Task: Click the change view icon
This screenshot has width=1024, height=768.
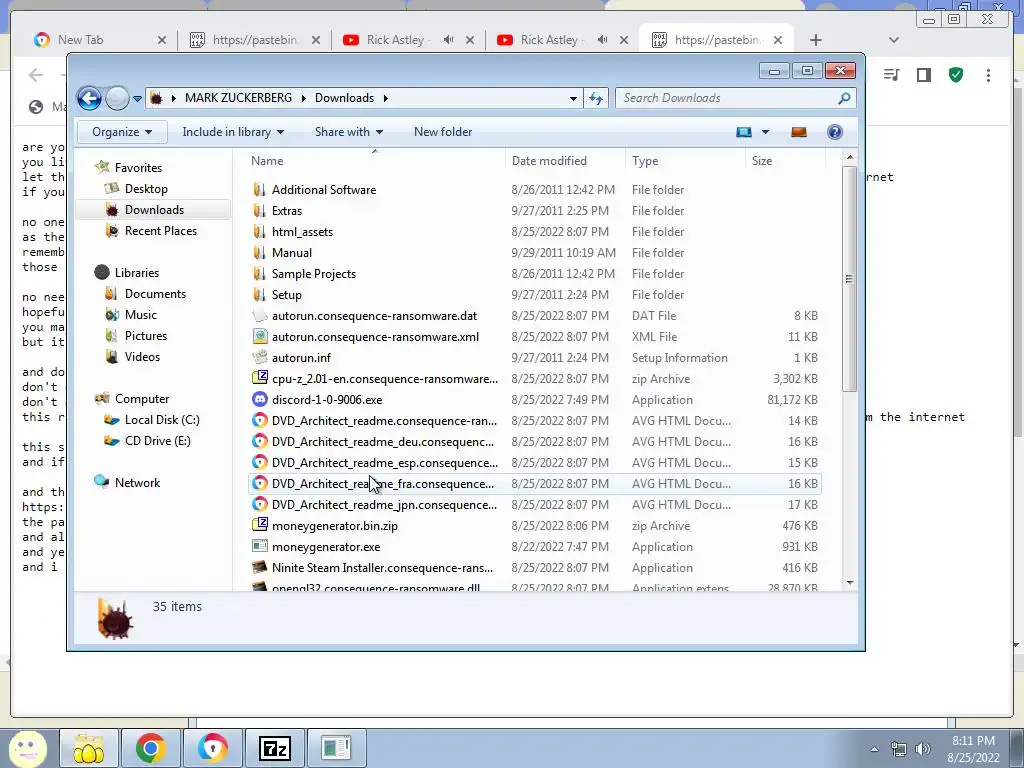Action: click(x=744, y=132)
